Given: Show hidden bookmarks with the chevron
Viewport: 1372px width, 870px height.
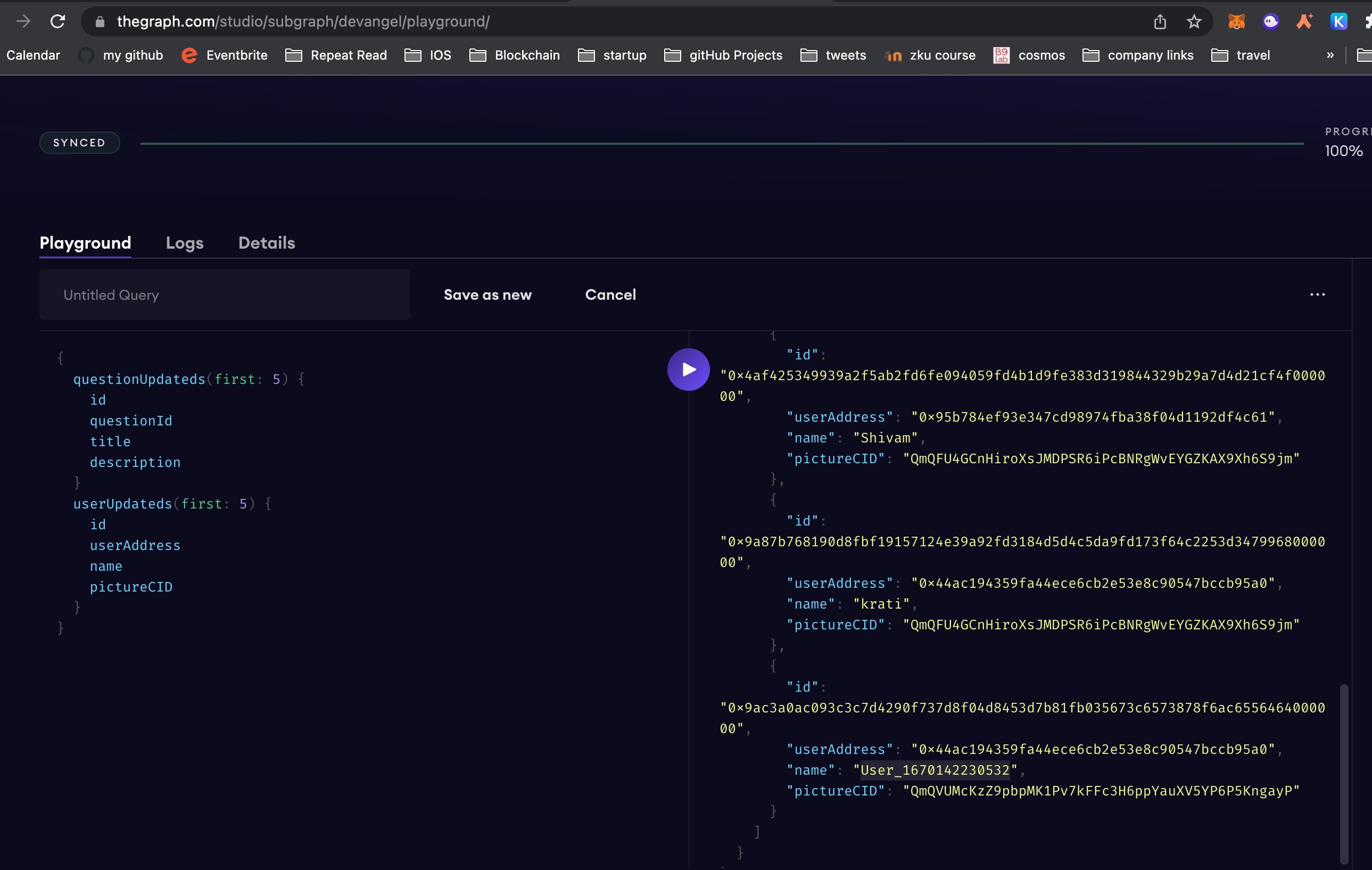Looking at the screenshot, I should coord(1330,55).
